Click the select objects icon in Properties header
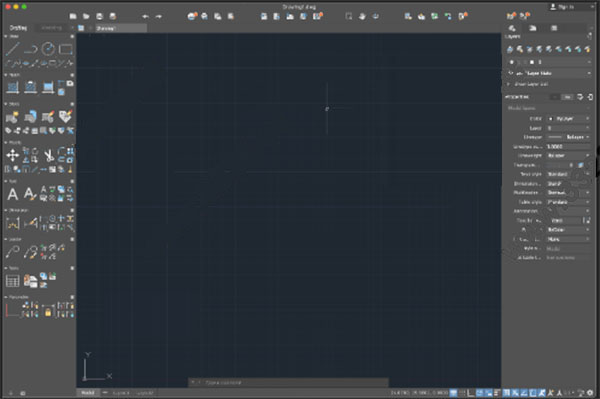The image size is (600, 399). pos(590,97)
